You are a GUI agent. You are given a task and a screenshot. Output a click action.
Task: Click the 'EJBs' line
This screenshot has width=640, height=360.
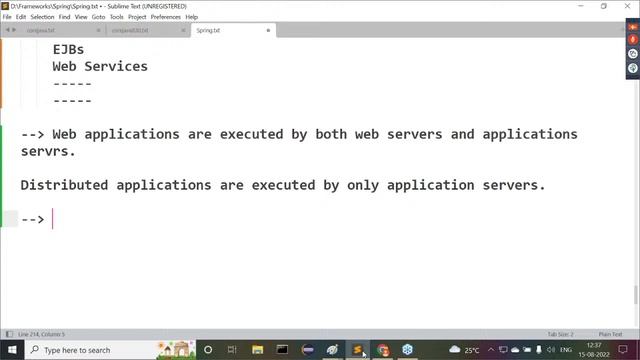pos(68,49)
